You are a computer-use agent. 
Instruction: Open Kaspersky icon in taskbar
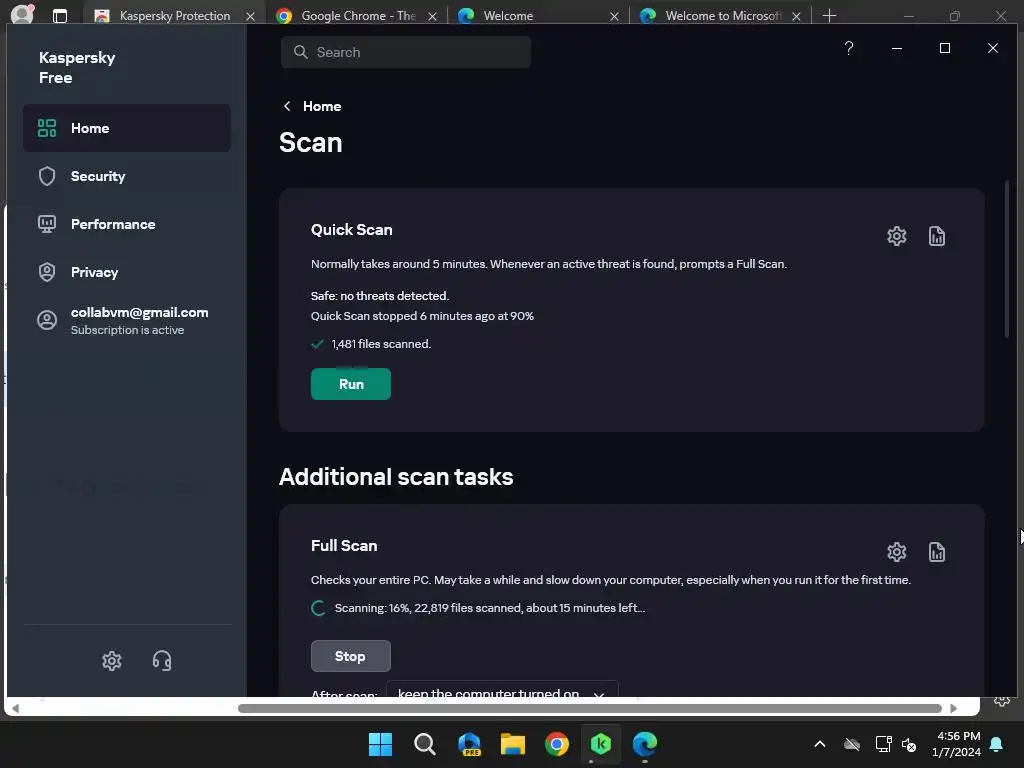[601, 744]
